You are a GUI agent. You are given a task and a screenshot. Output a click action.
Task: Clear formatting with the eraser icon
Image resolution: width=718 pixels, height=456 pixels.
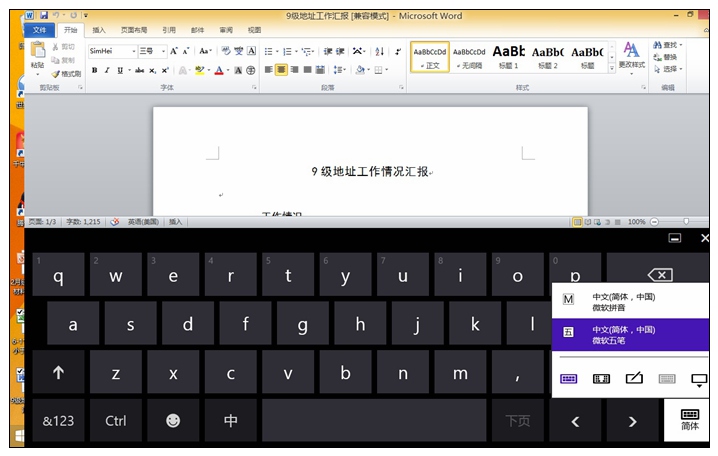225,51
